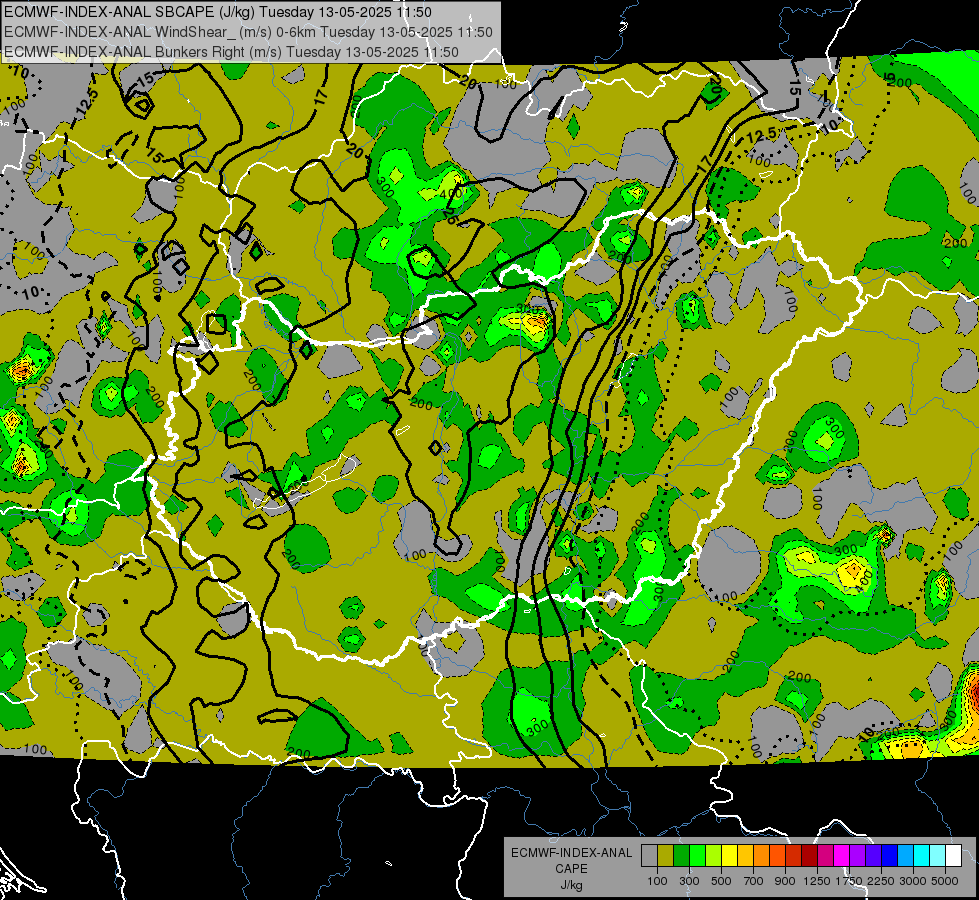Click the 900 tick label in legend
This screenshot has width=979, height=900.
[x=785, y=881]
